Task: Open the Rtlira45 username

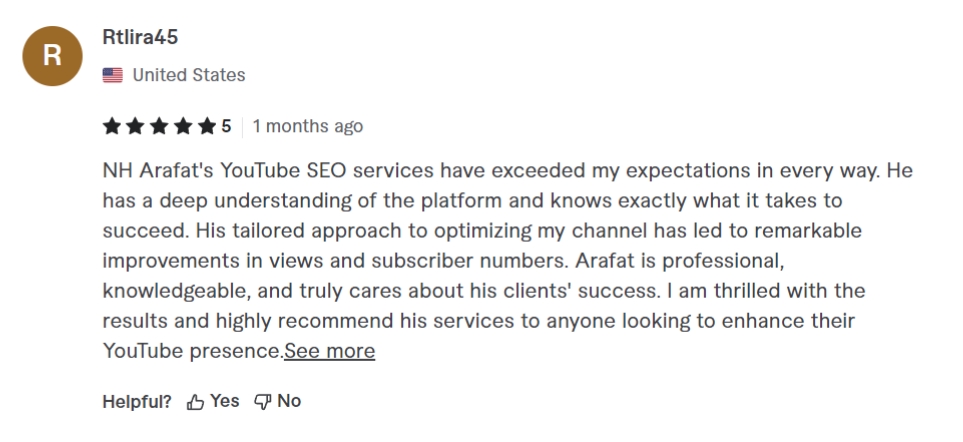Action: pos(140,36)
